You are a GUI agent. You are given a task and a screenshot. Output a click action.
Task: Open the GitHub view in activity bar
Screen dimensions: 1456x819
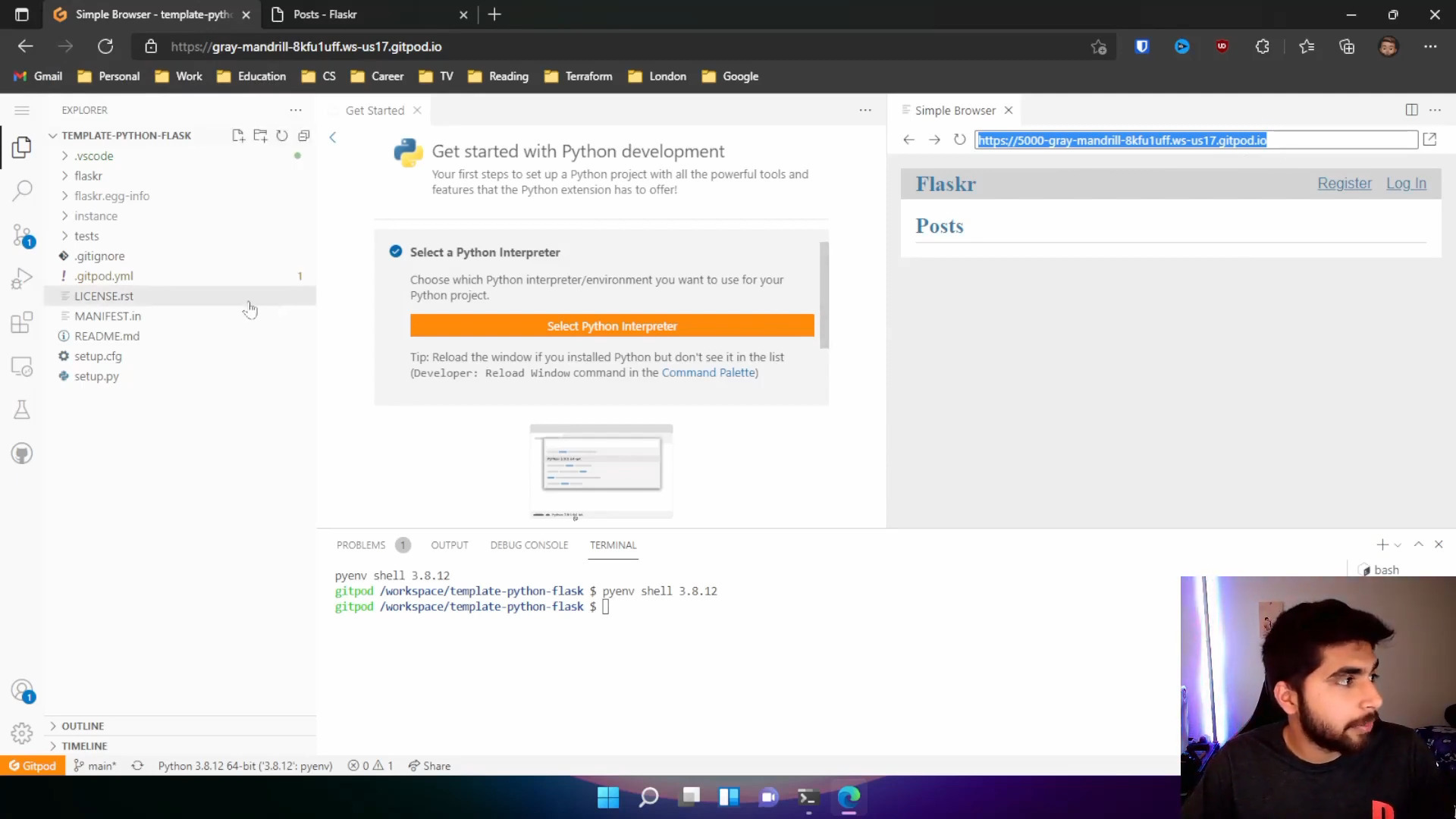22,453
